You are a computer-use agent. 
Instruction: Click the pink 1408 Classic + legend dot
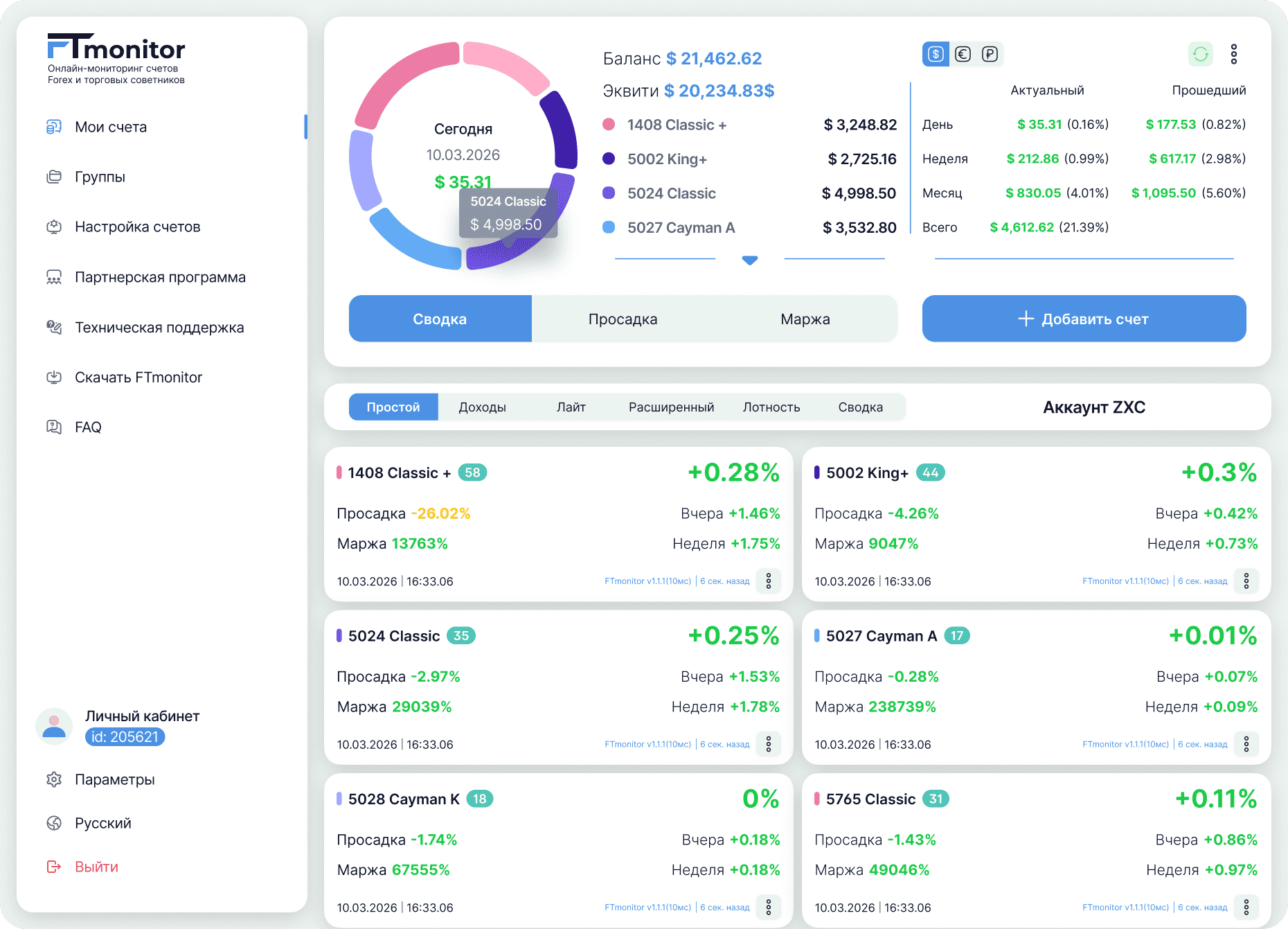tap(609, 125)
